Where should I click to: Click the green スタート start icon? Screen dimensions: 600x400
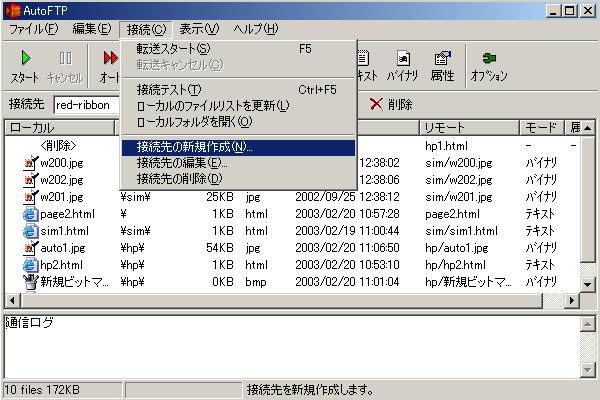[25, 59]
